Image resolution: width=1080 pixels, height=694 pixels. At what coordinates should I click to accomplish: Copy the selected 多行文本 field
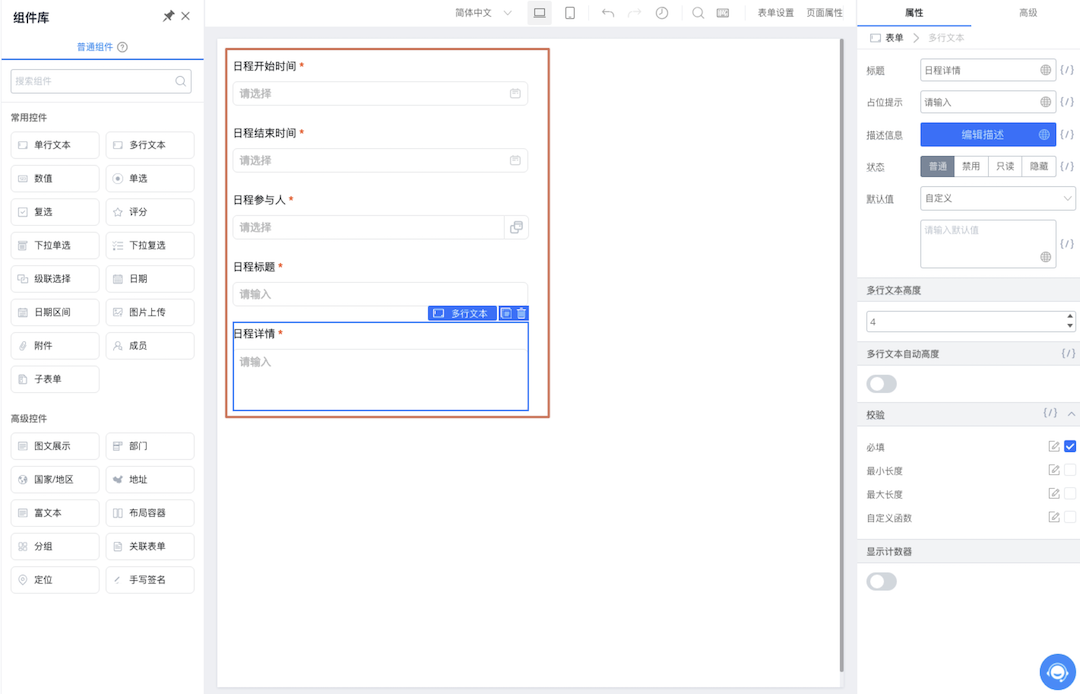pyautogui.click(x=506, y=313)
